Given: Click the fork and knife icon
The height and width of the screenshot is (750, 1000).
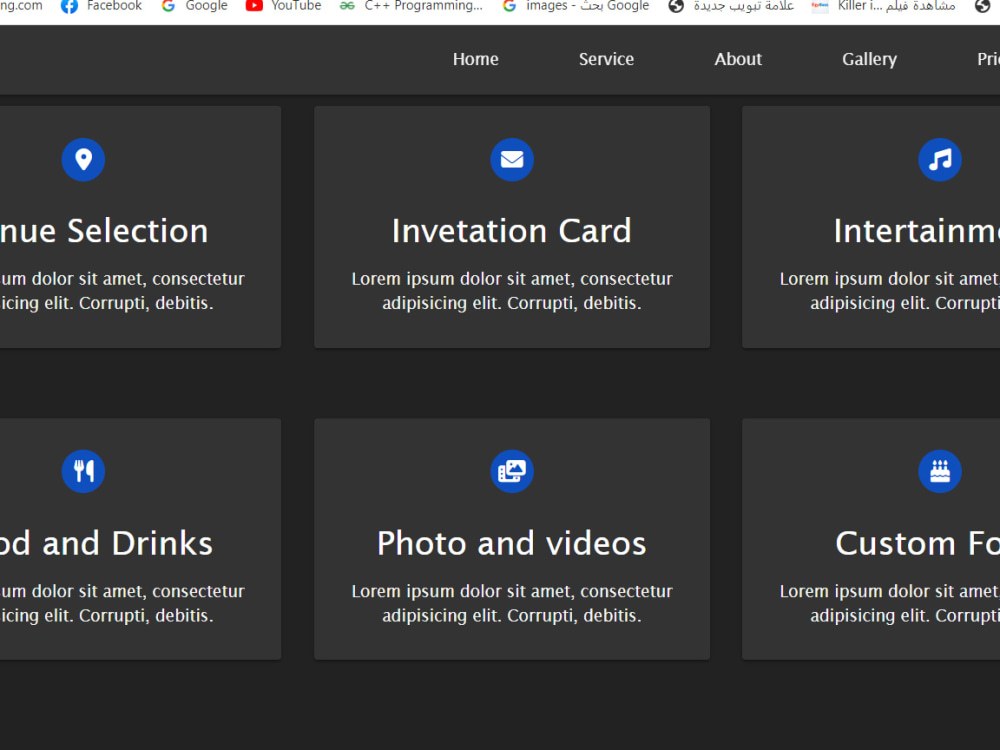Looking at the screenshot, I should (83, 471).
